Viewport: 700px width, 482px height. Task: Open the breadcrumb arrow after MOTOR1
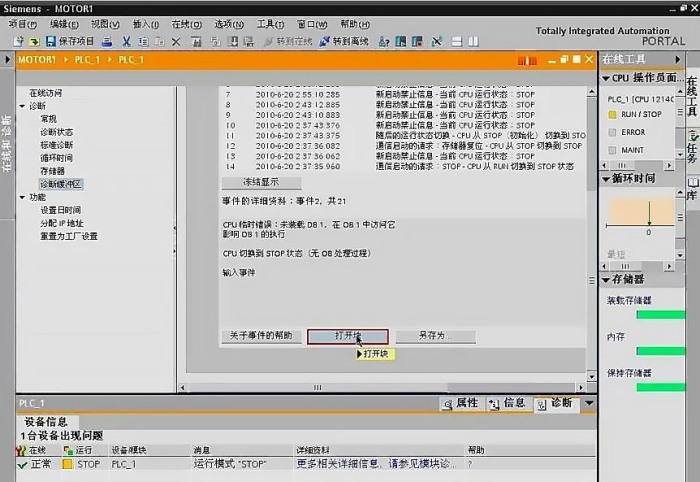coord(66,59)
